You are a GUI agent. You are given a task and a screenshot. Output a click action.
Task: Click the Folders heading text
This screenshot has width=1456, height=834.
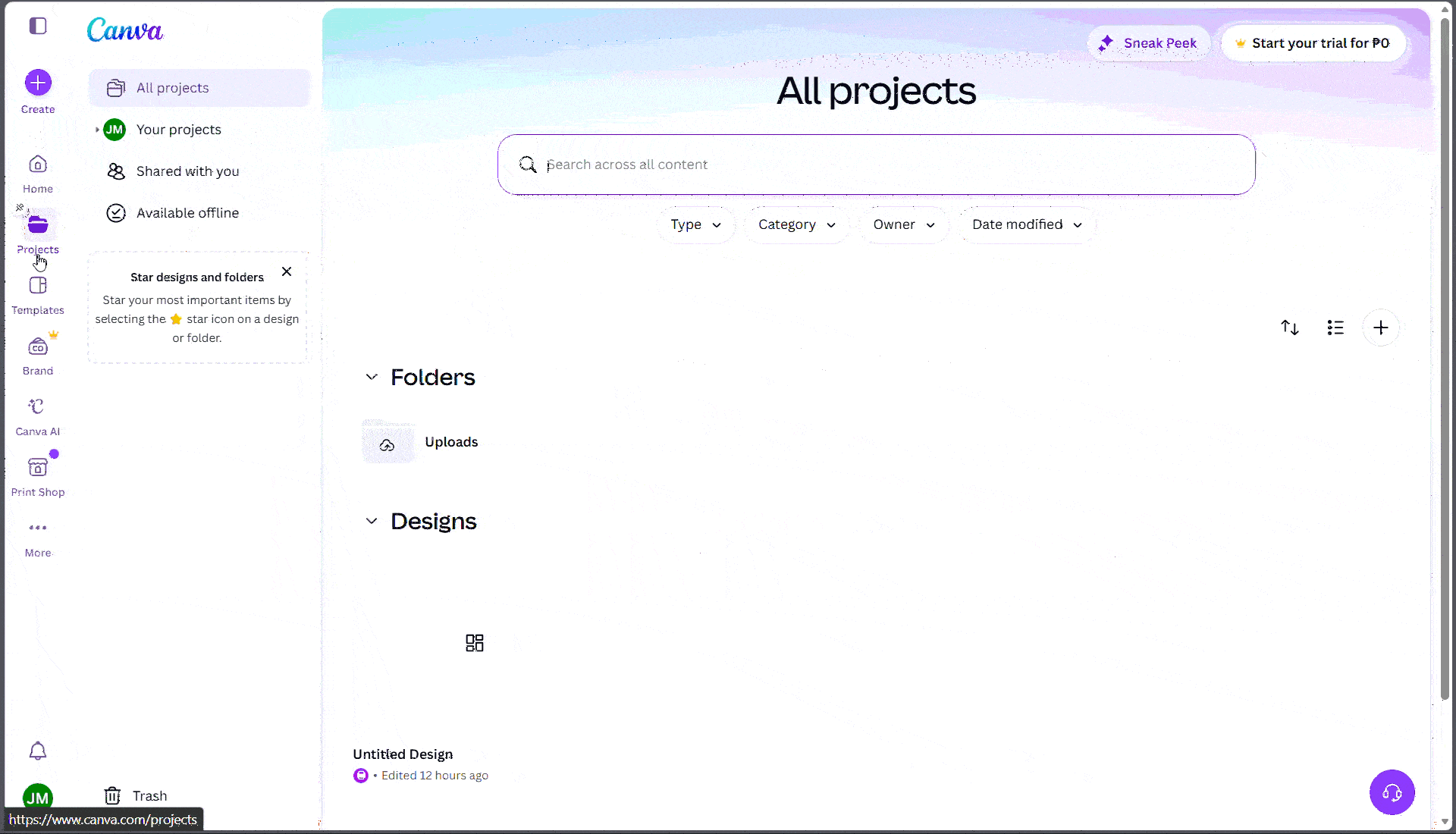coord(432,377)
